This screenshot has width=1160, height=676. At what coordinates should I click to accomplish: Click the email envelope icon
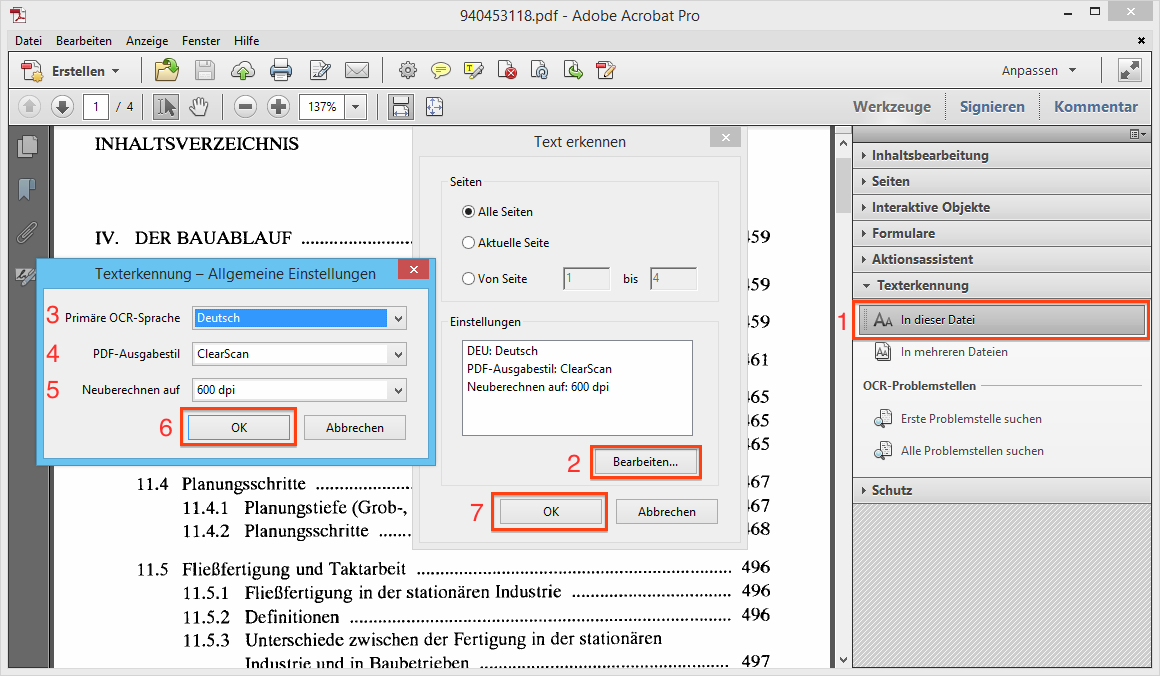[356, 71]
